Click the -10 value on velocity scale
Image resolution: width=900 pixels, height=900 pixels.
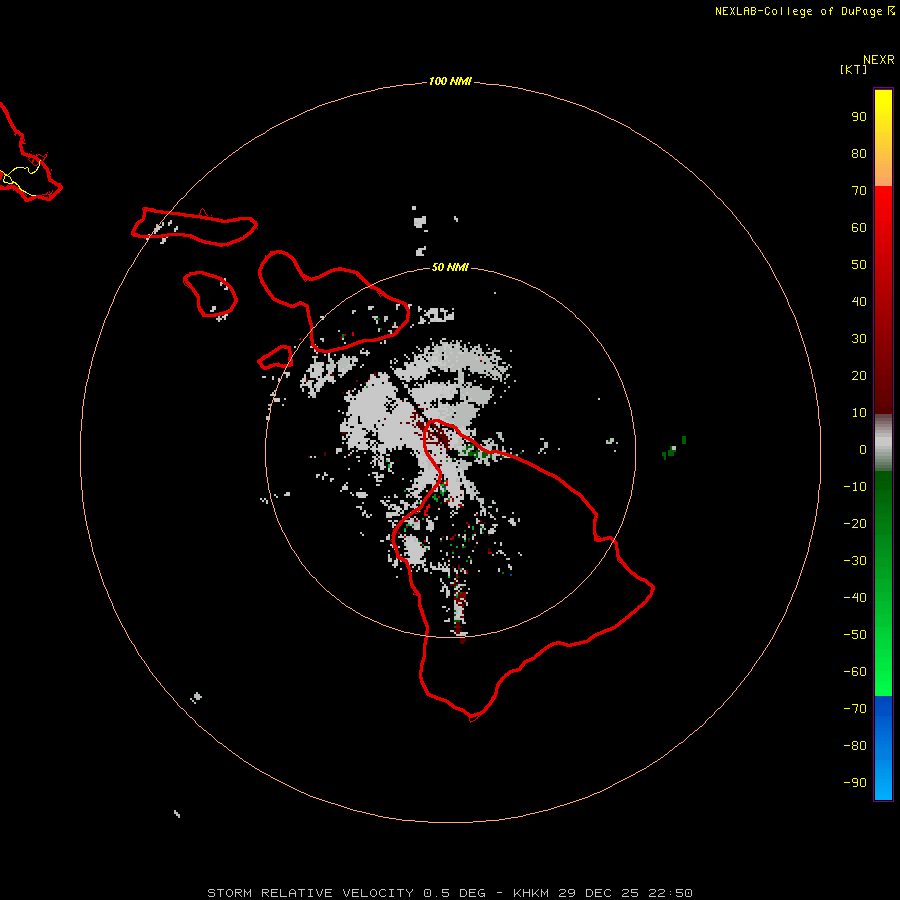855,487
